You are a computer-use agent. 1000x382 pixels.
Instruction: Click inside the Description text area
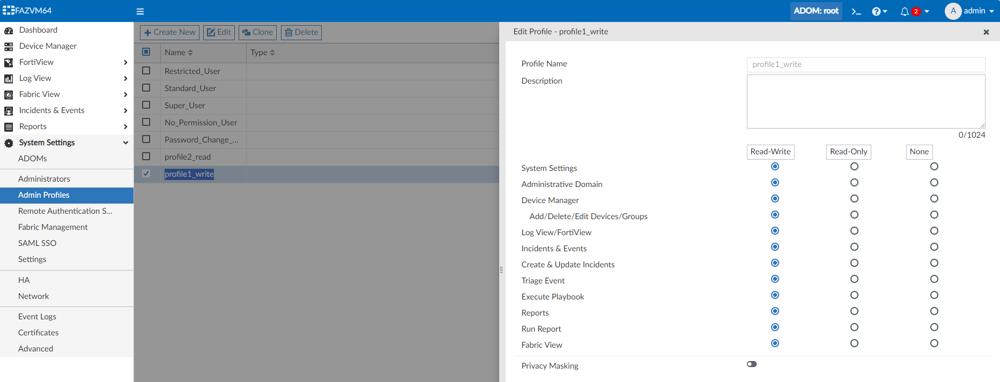pos(866,101)
